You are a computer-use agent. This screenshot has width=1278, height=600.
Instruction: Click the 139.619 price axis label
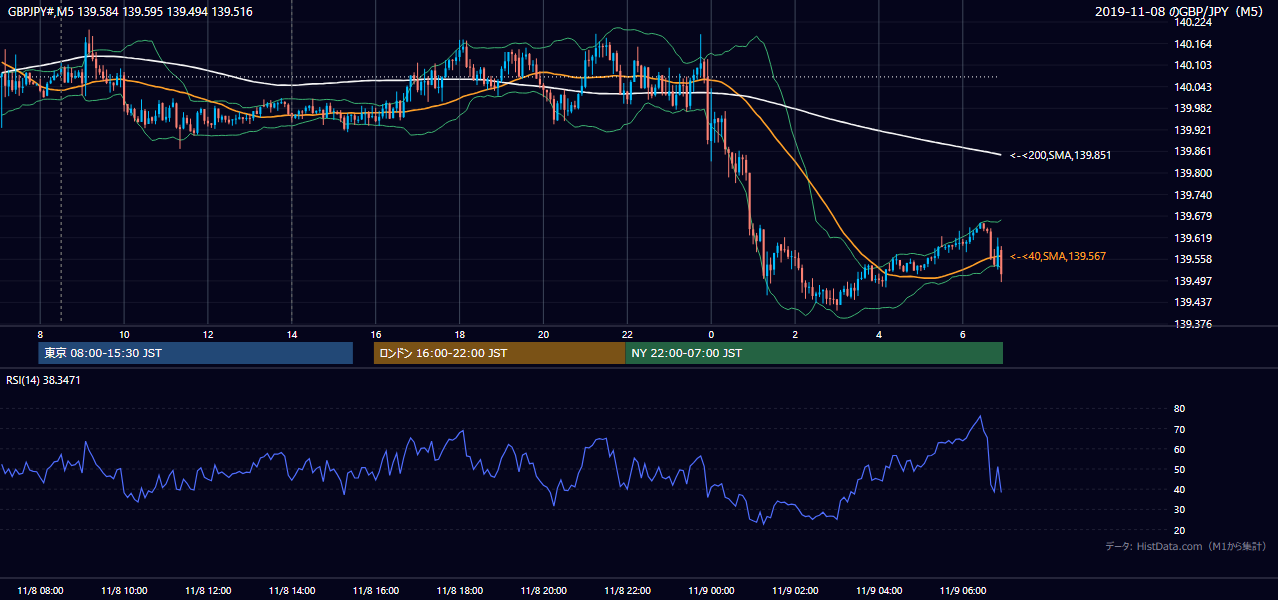1193,239
